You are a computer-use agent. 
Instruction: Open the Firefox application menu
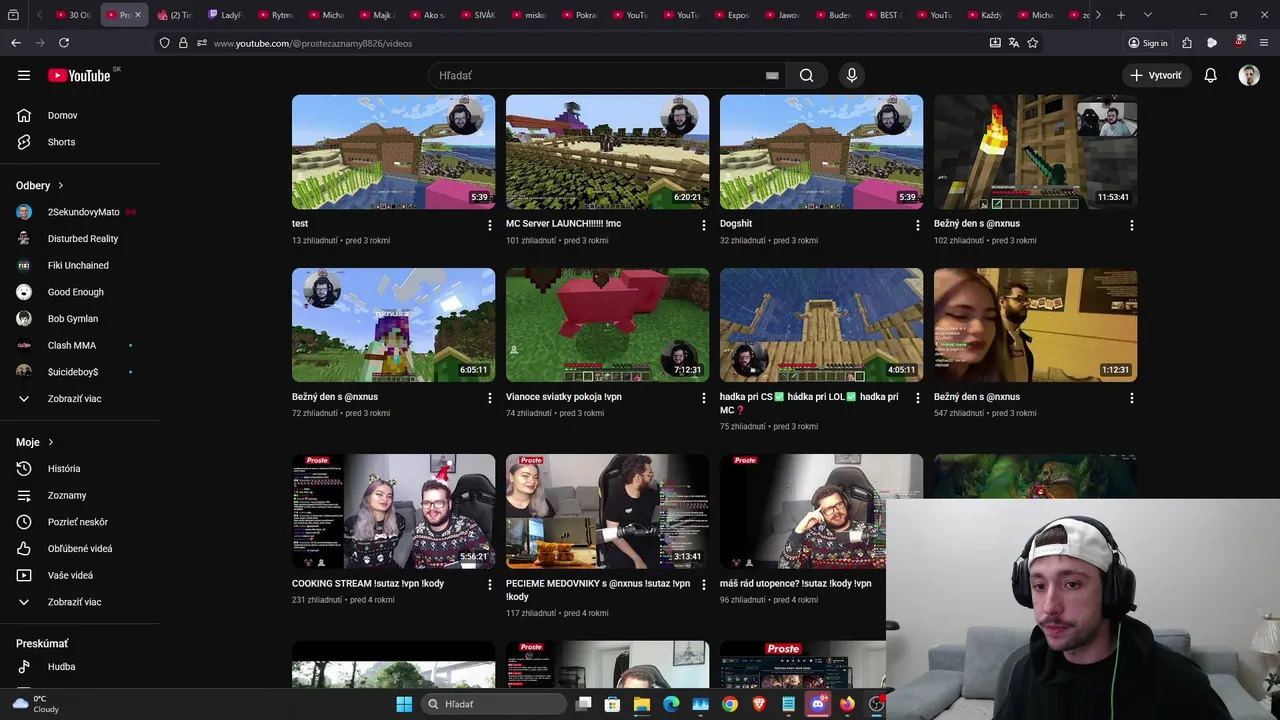click(1264, 43)
